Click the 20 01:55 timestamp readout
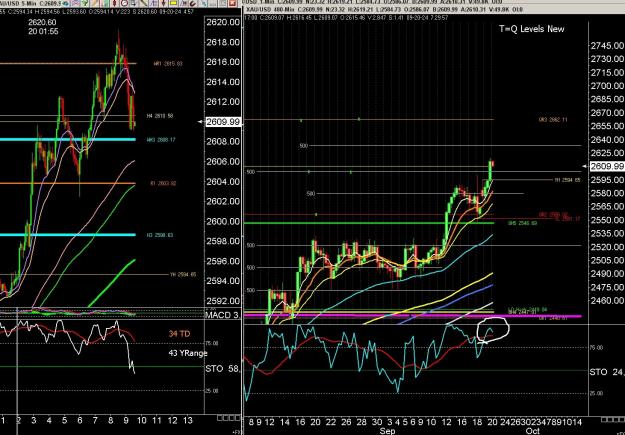The image size is (625, 435). coord(43,31)
